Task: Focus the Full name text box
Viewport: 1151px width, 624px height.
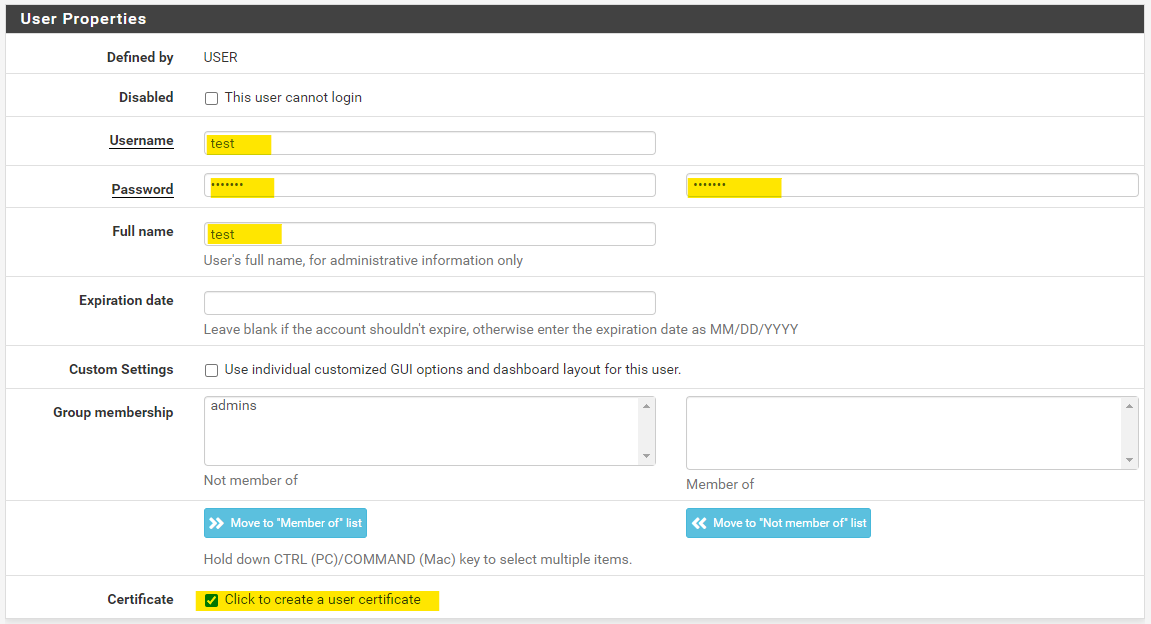Action: pyautogui.click(x=430, y=234)
